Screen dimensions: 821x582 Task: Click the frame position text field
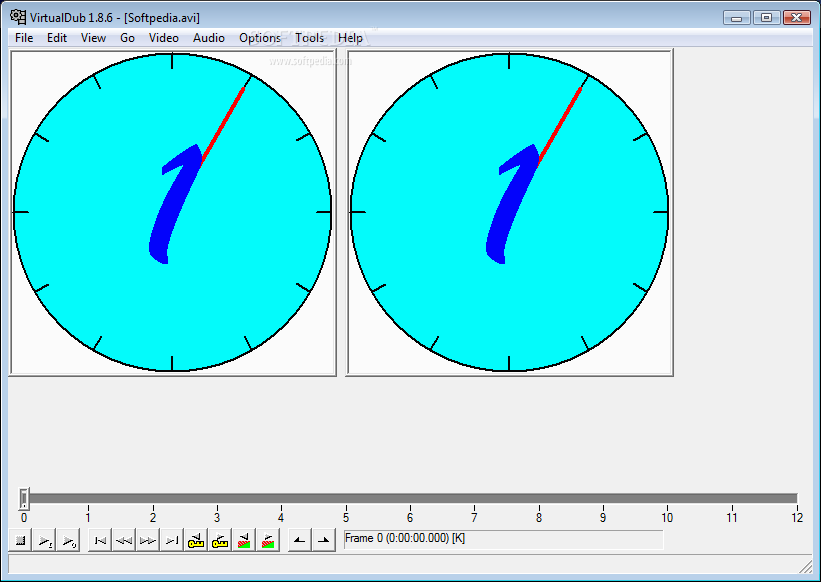(502, 539)
